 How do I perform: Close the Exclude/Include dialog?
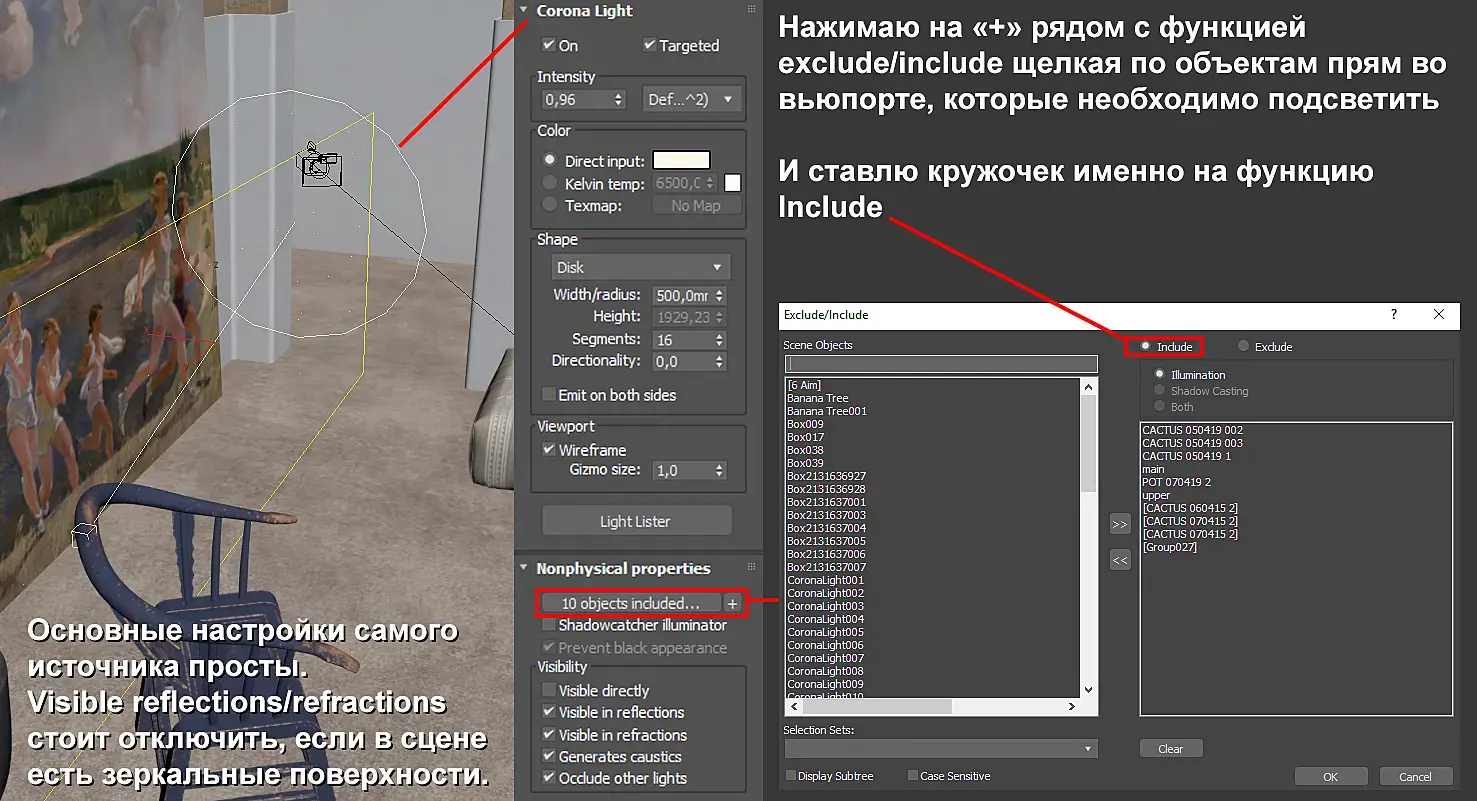coord(1439,314)
